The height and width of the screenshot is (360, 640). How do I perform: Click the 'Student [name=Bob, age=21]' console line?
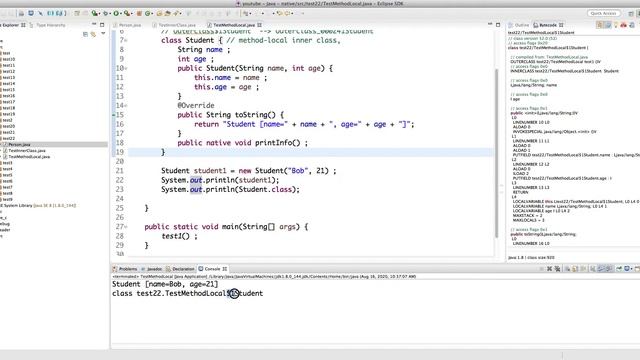coord(165,284)
